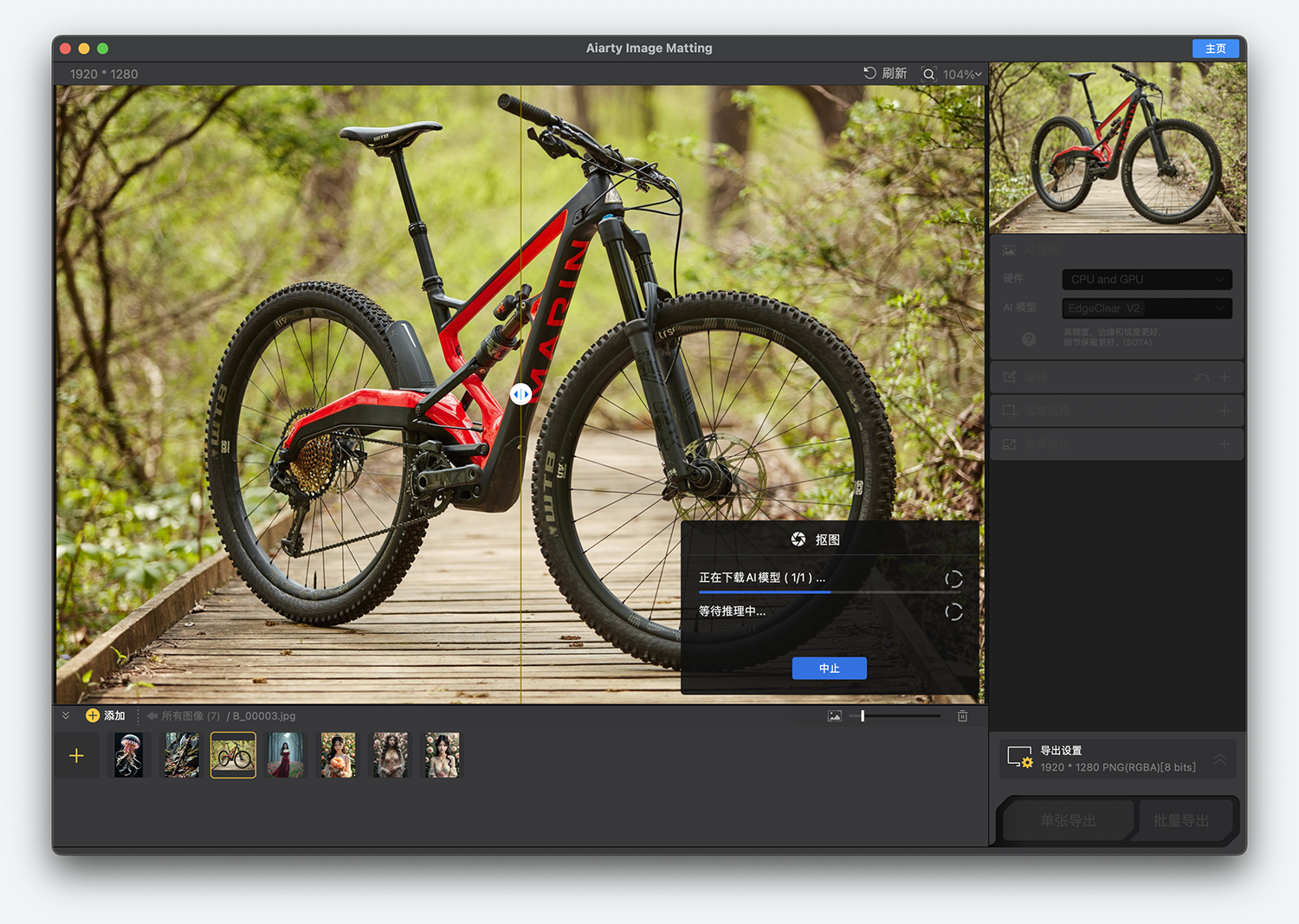This screenshot has height=924, width=1299.
Task: Click the trash delete icon
Action: tap(962, 716)
